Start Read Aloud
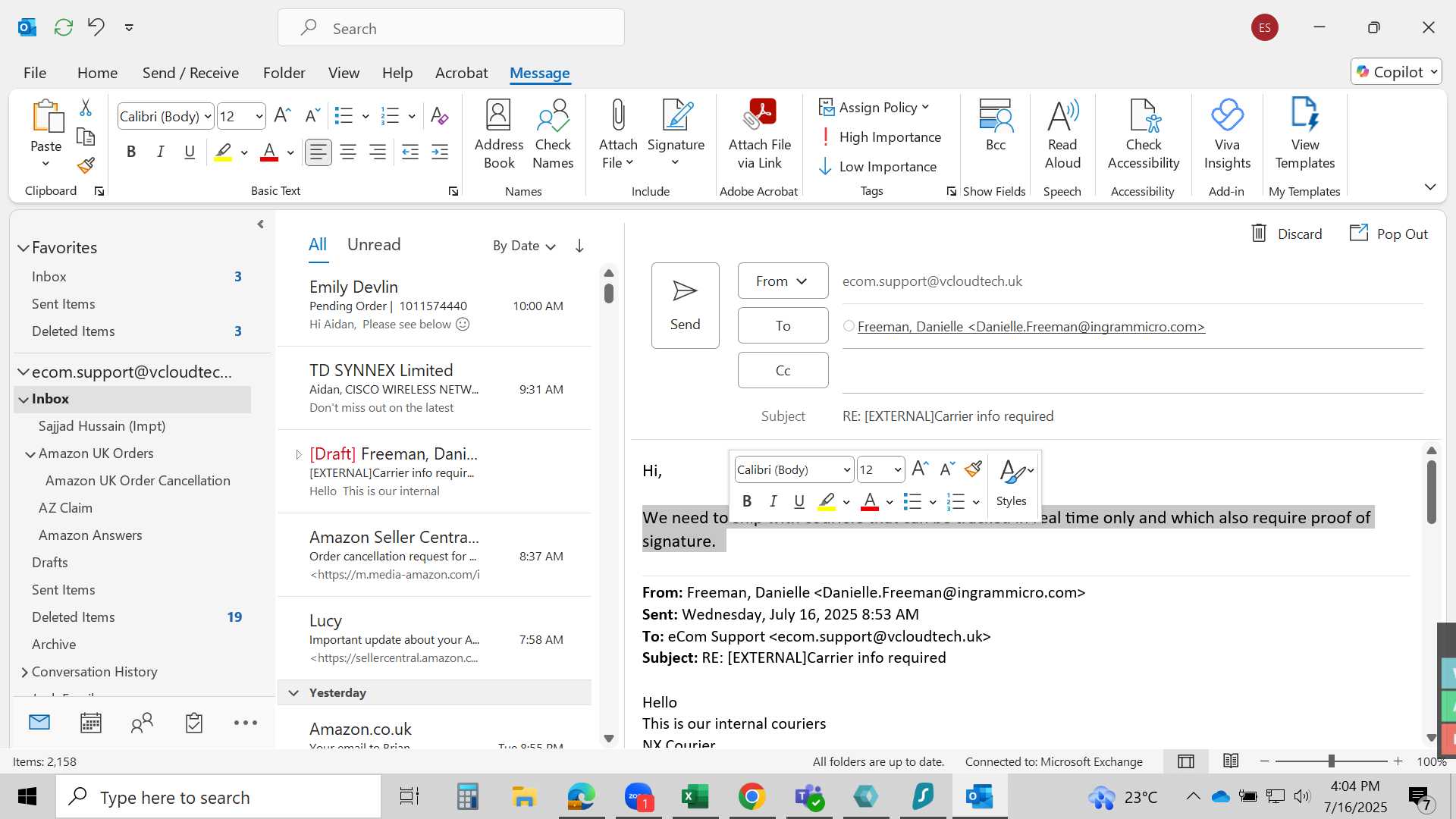The image size is (1456, 819). pyautogui.click(x=1062, y=135)
